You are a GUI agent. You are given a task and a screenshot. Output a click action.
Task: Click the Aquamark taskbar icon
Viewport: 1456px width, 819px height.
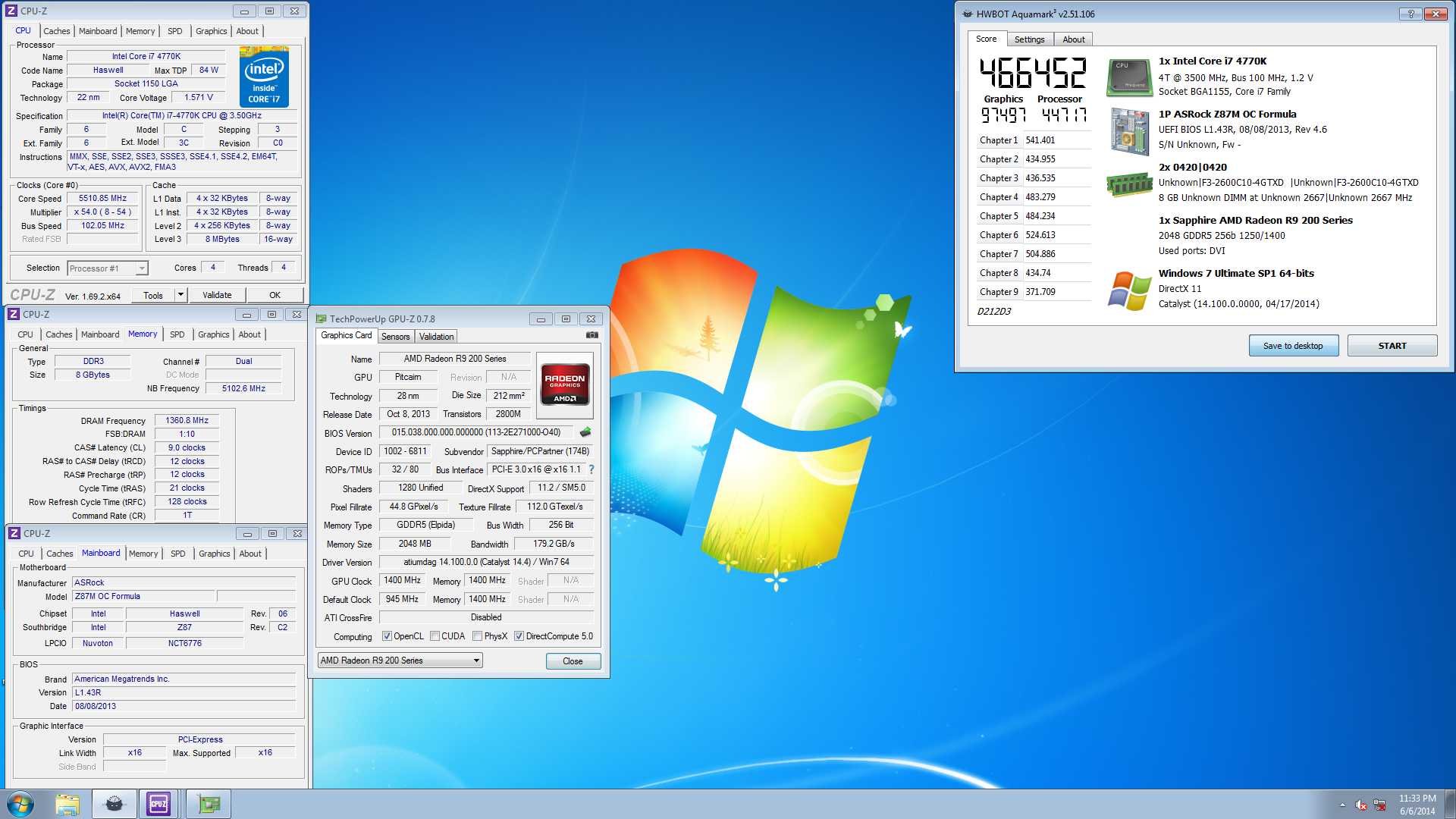115,804
